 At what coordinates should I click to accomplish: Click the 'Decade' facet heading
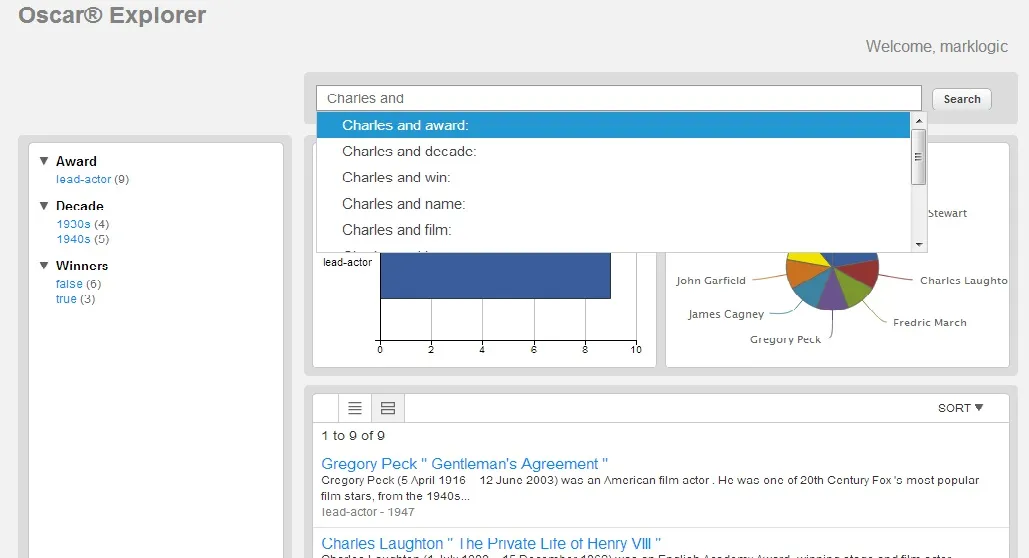pyautogui.click(x=79, y=206)
